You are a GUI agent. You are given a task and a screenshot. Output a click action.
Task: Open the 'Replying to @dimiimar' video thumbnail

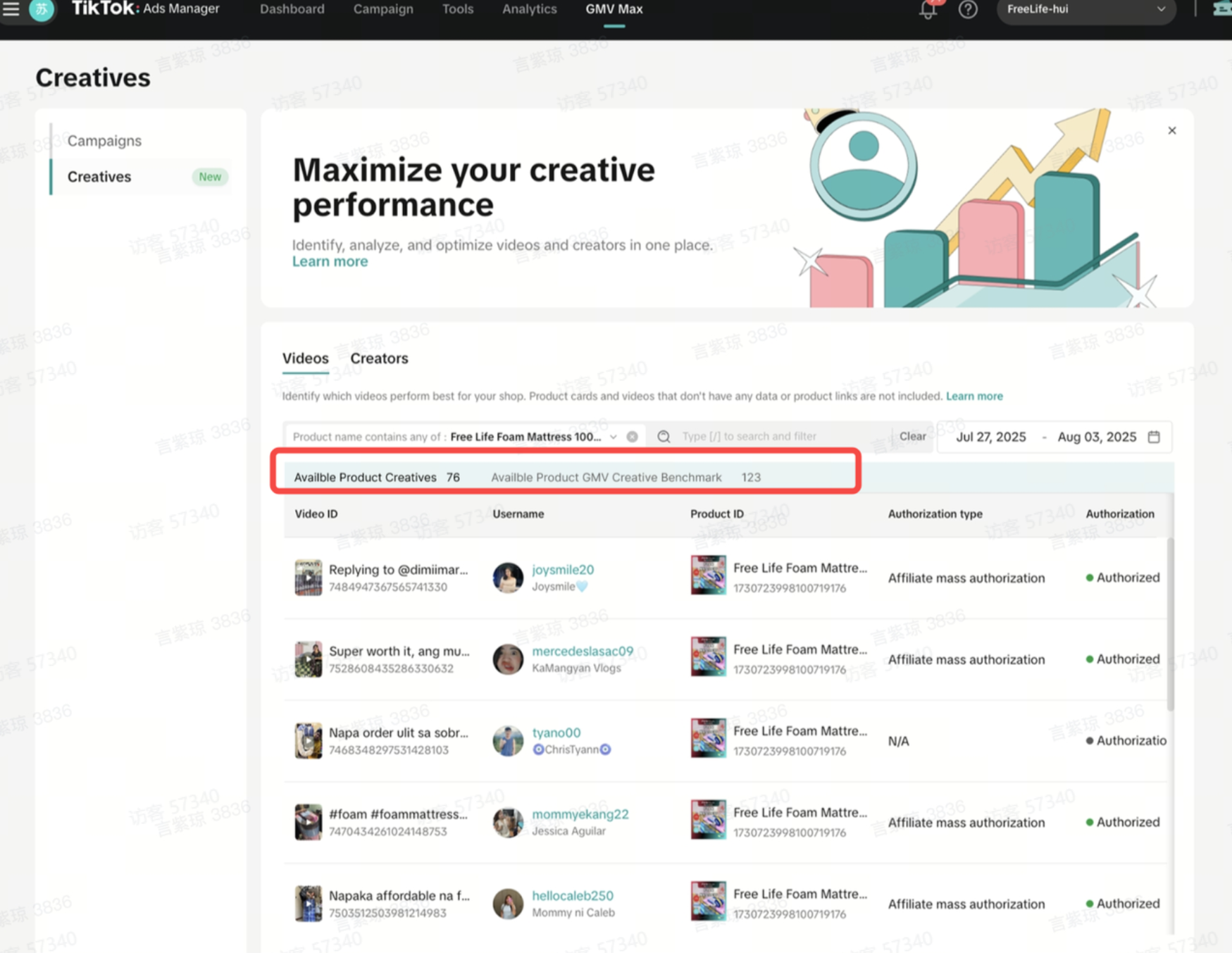tap(308, 578)
